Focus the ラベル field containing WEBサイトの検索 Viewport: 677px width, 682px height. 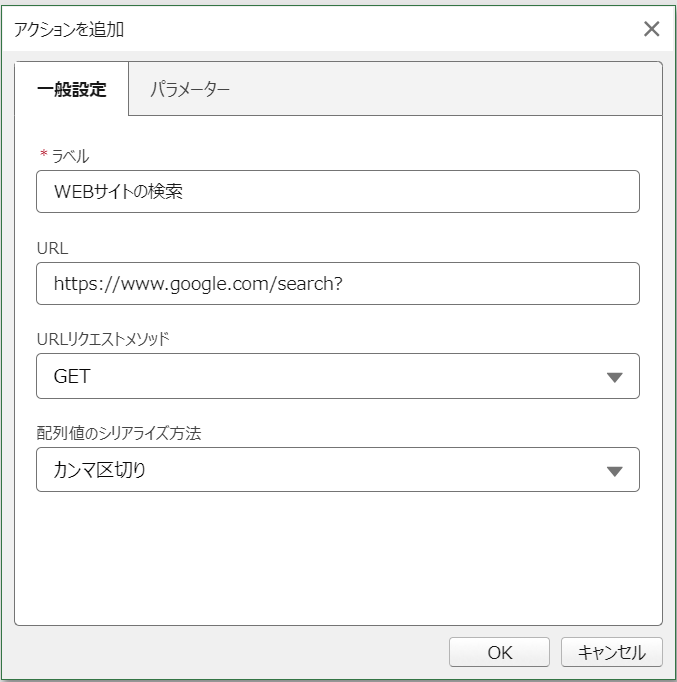338,191
